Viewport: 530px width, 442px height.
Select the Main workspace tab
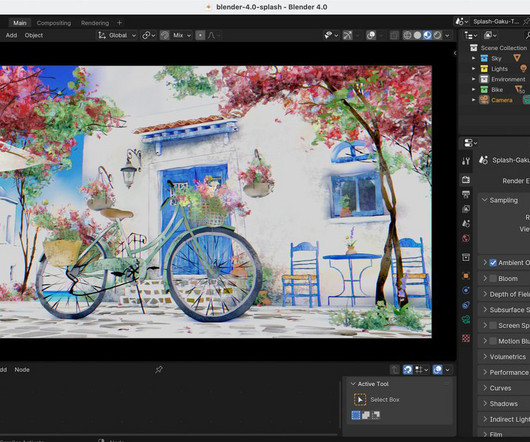[20, 23]
